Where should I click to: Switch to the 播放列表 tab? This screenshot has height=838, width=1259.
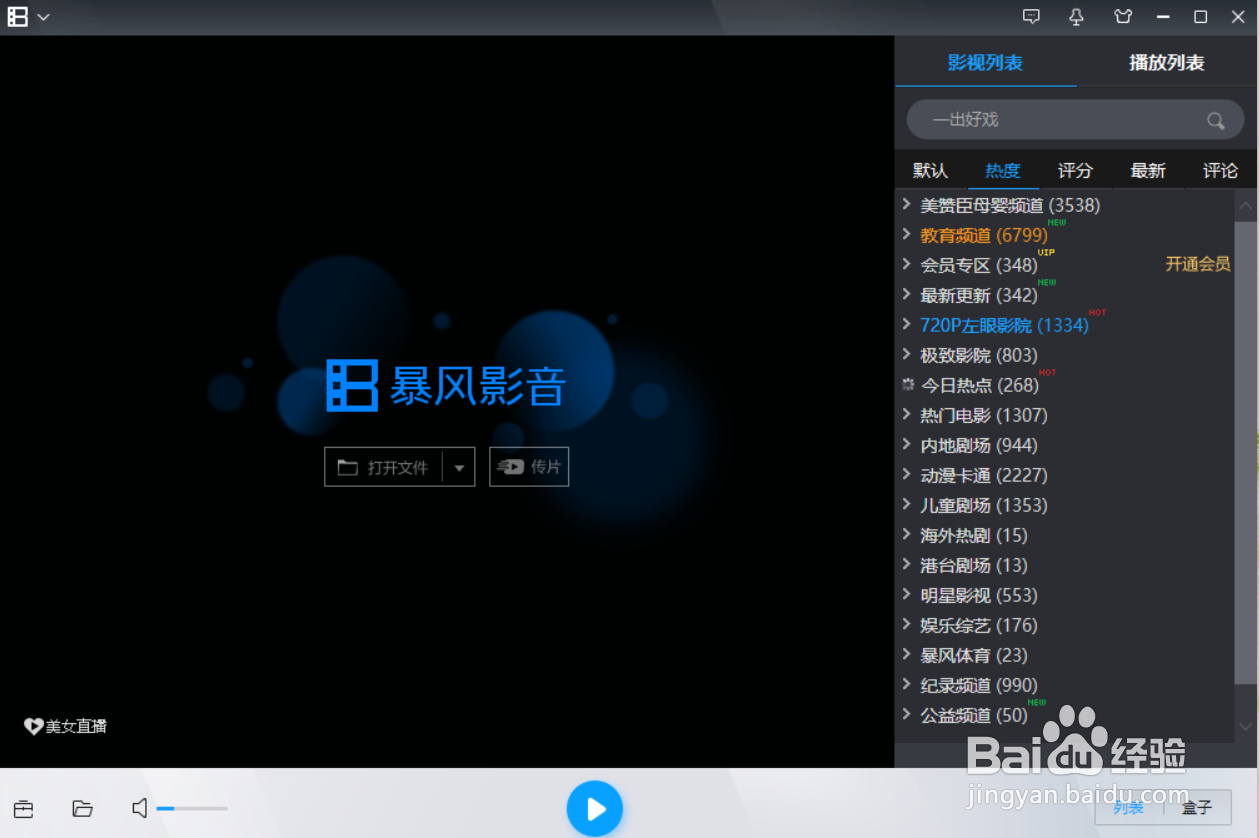pyautogui.click(x=1166, y=63)
